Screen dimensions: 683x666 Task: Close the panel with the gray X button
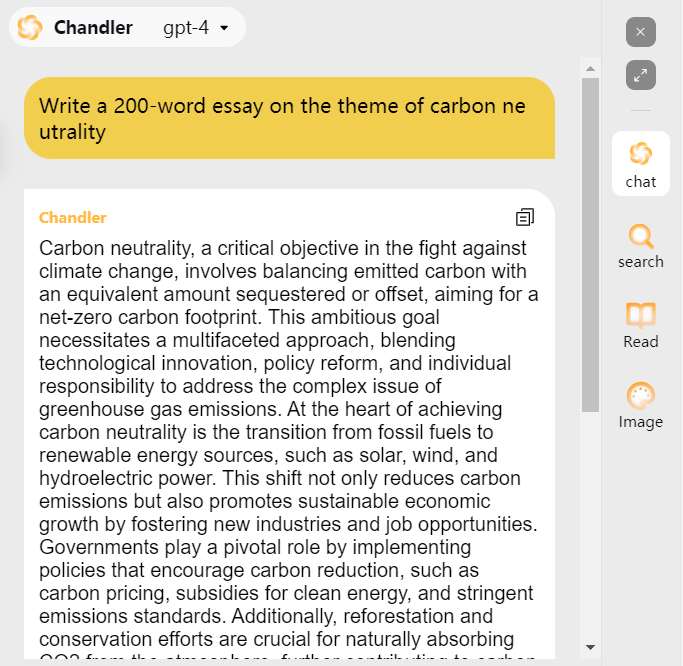pos(641,32)
